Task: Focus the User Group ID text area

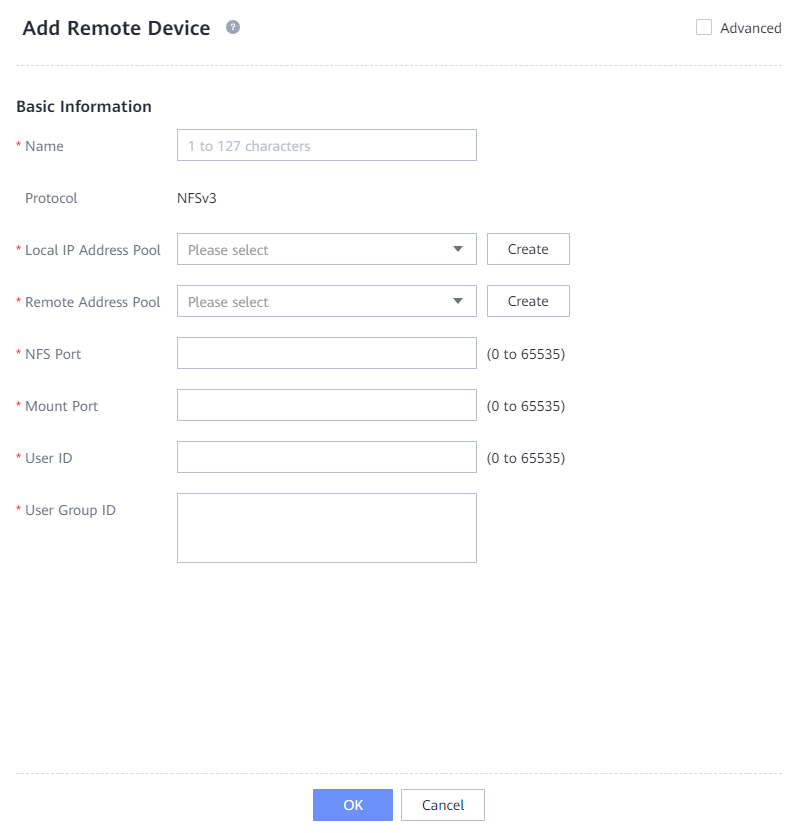Action: 326,527
